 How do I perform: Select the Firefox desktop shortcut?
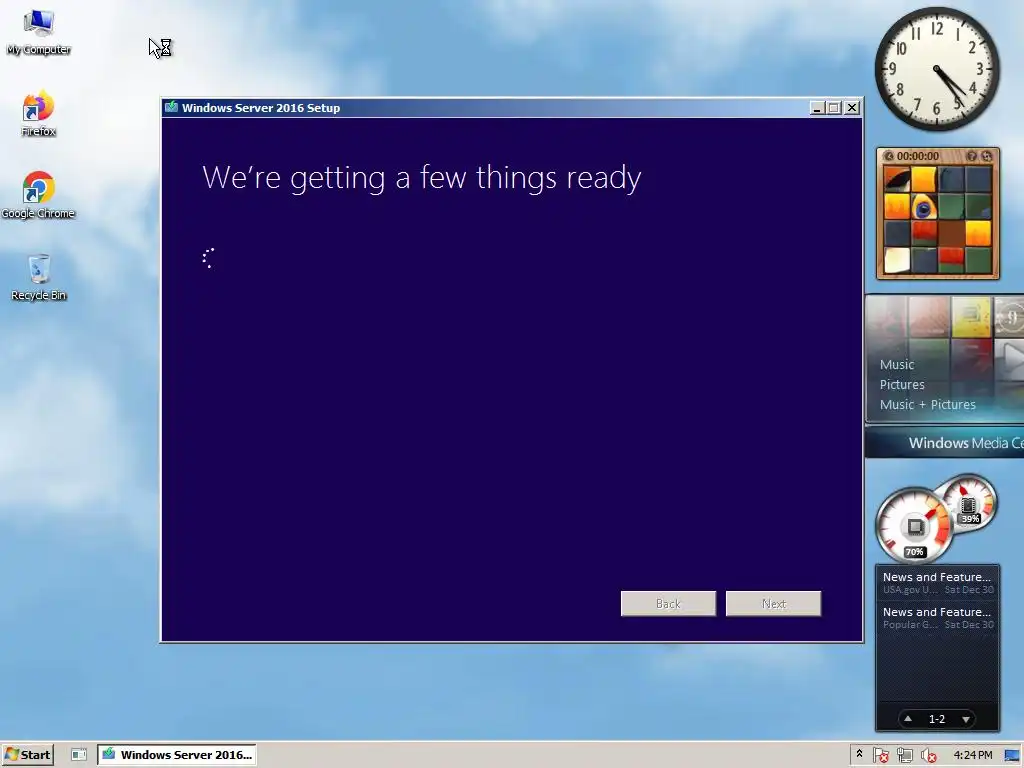tap(39, 114)
